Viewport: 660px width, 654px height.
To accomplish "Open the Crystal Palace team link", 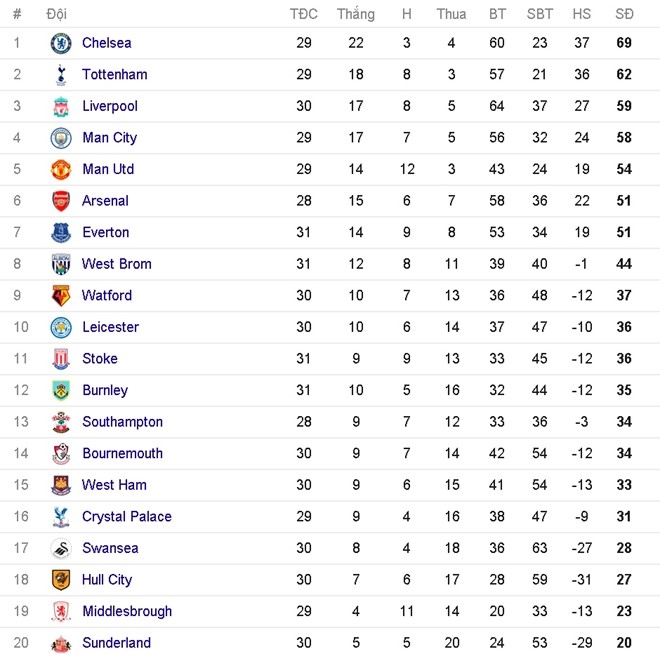I will pyautogui.click(x=127, y=517).
